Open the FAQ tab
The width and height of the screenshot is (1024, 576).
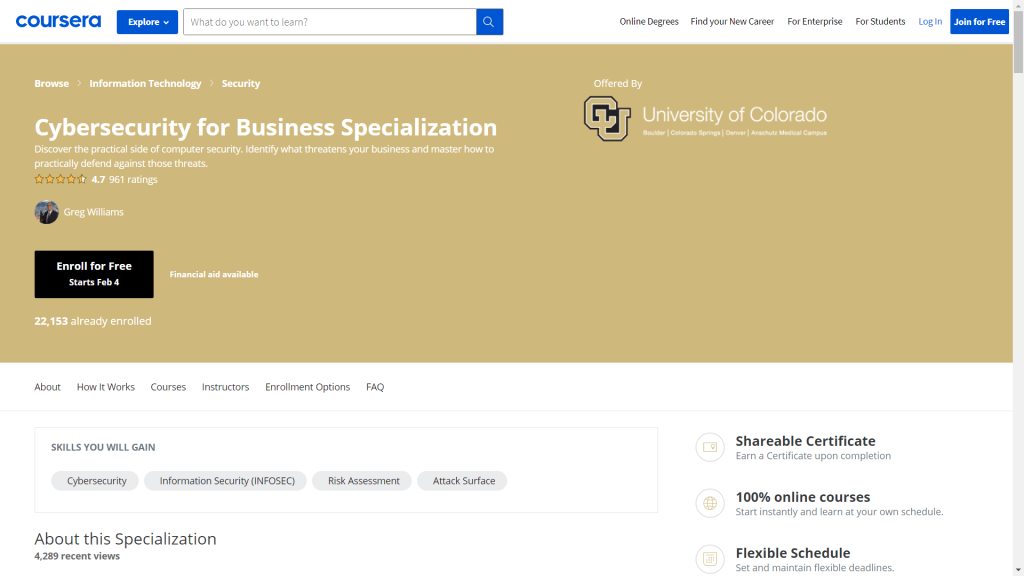pos(375,387)
